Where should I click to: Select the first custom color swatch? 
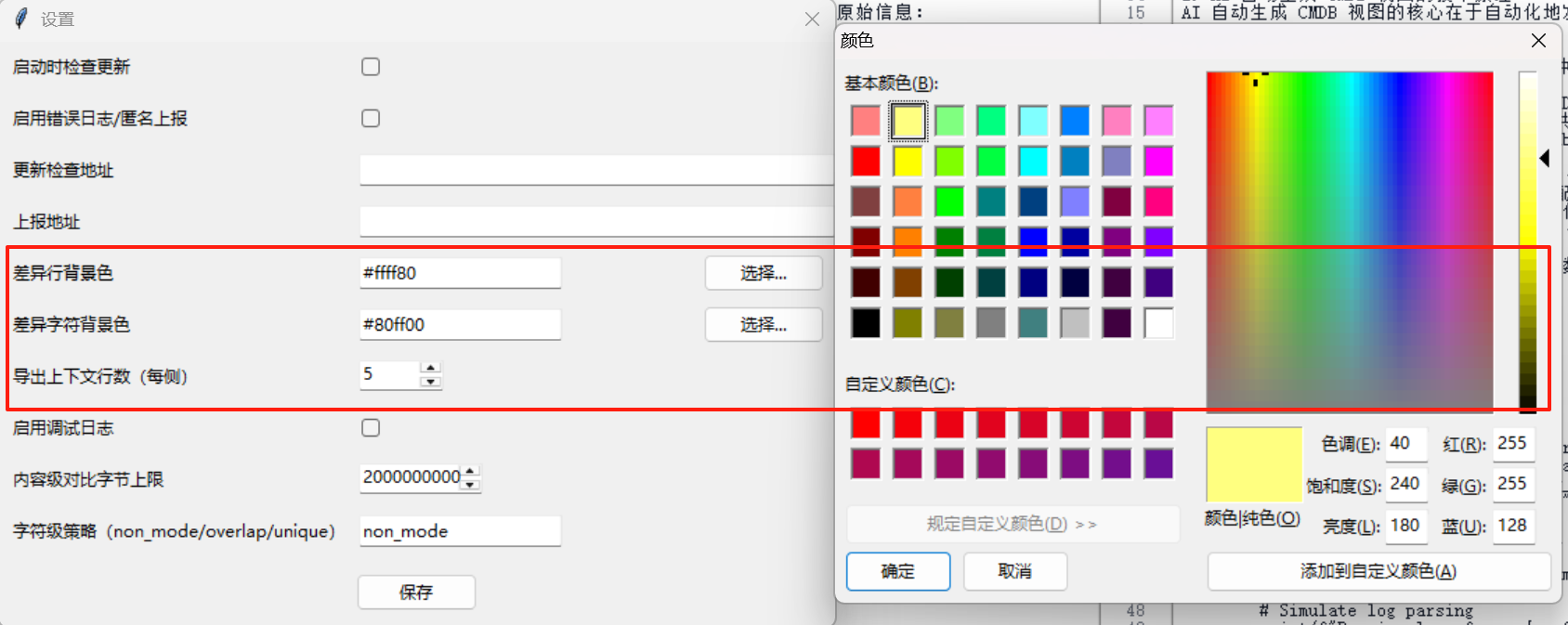point(866,423)
